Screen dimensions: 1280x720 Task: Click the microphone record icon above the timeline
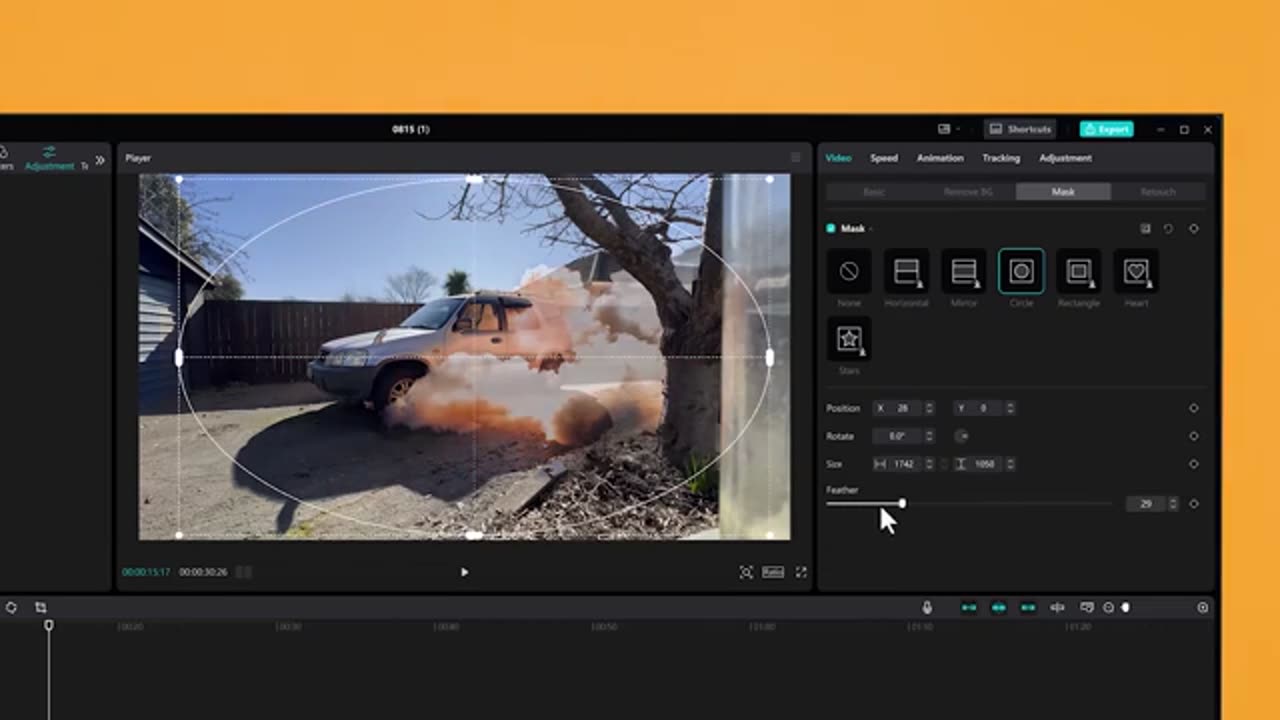point(927,607)
